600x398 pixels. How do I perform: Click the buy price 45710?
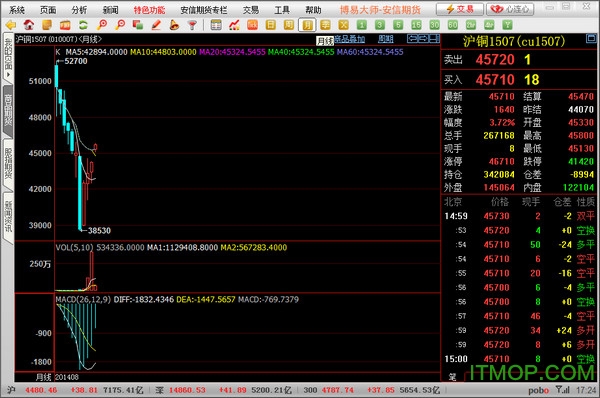495,80
